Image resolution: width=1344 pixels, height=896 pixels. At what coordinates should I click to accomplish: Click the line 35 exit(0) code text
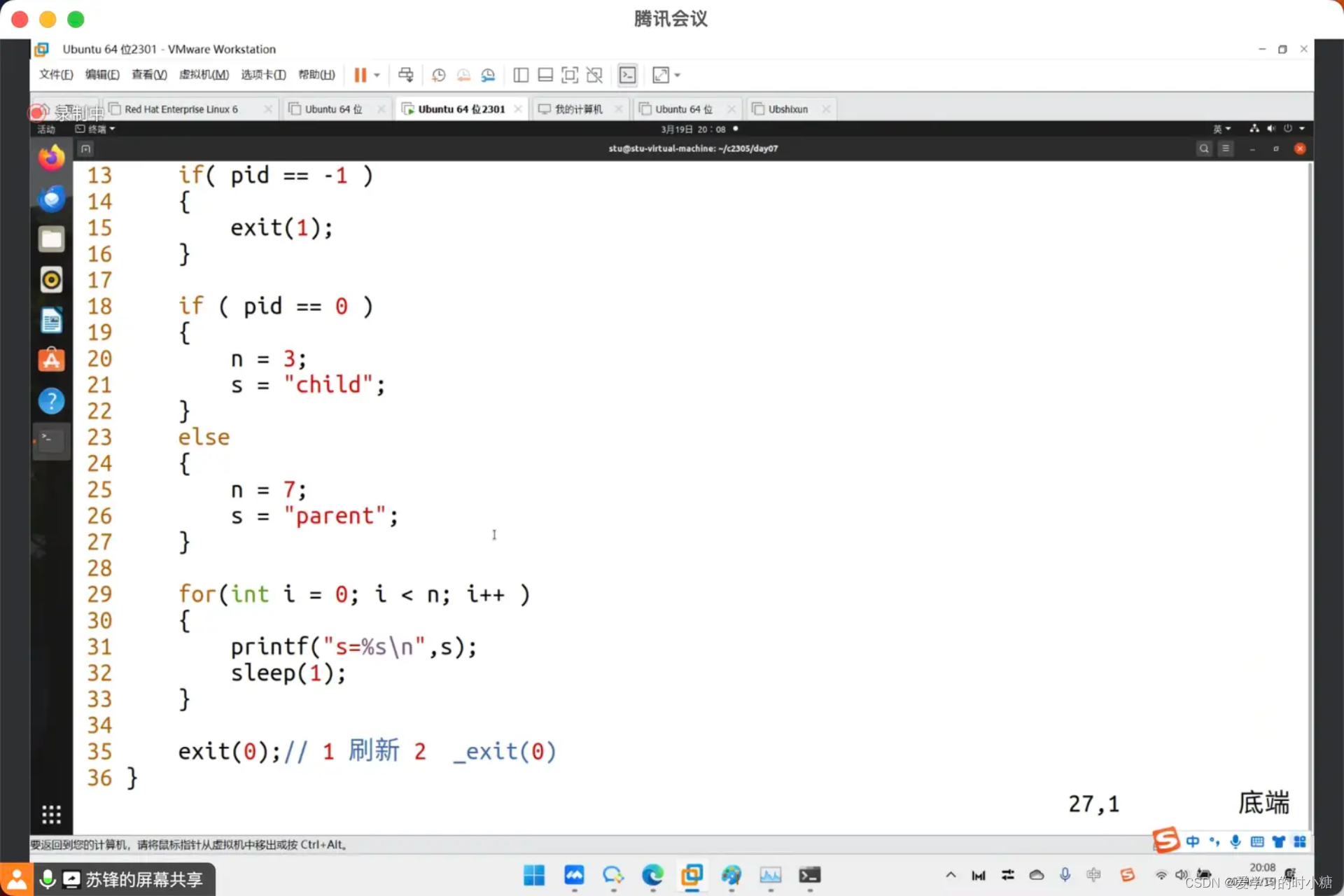coord(230,752)
